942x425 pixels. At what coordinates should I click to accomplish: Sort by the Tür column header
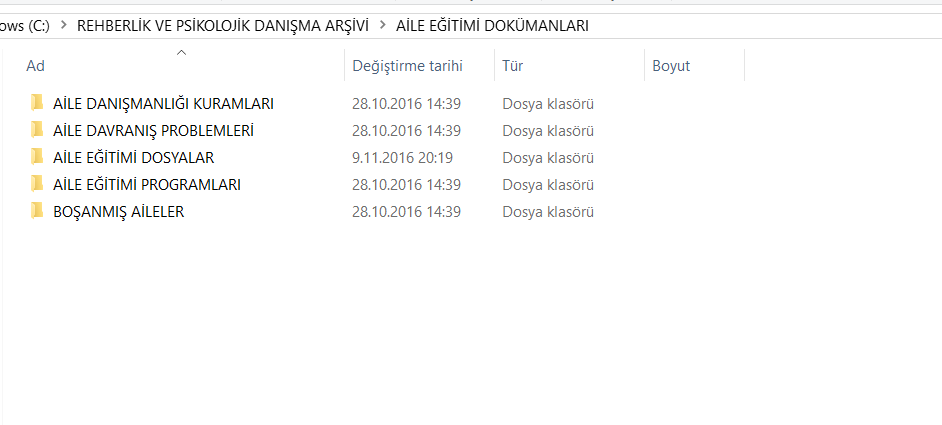[513, 66]
